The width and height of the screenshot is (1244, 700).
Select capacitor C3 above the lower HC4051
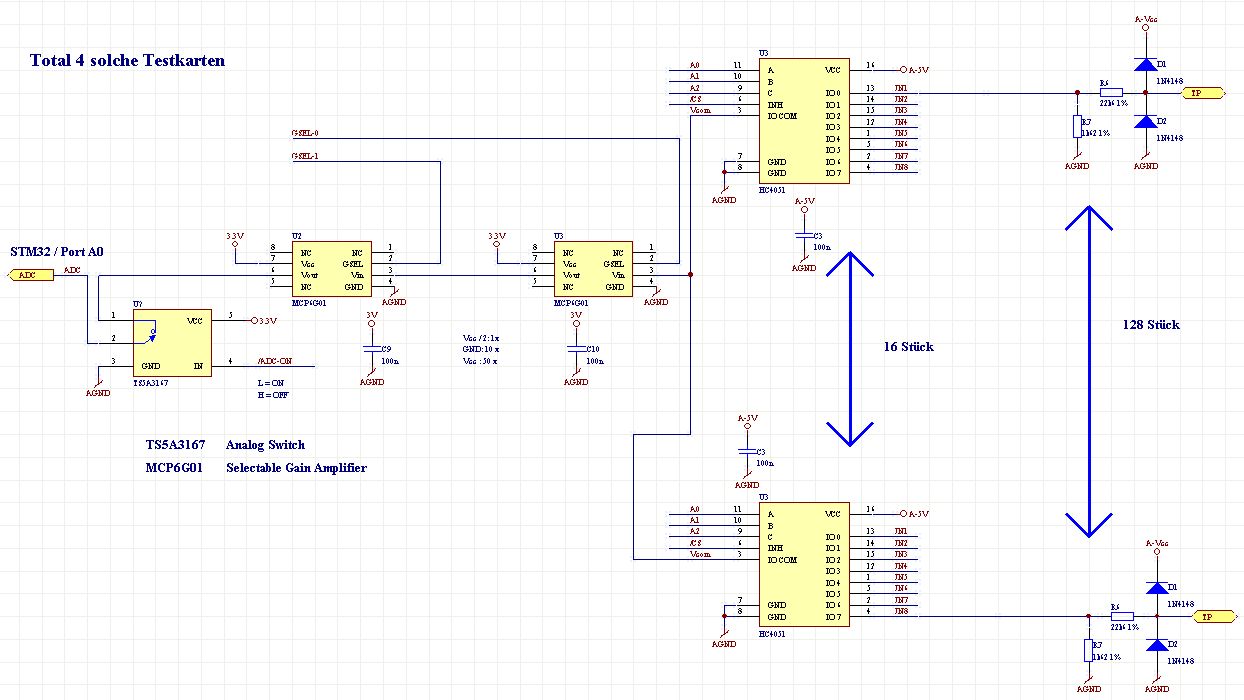(x=746, y=451)
